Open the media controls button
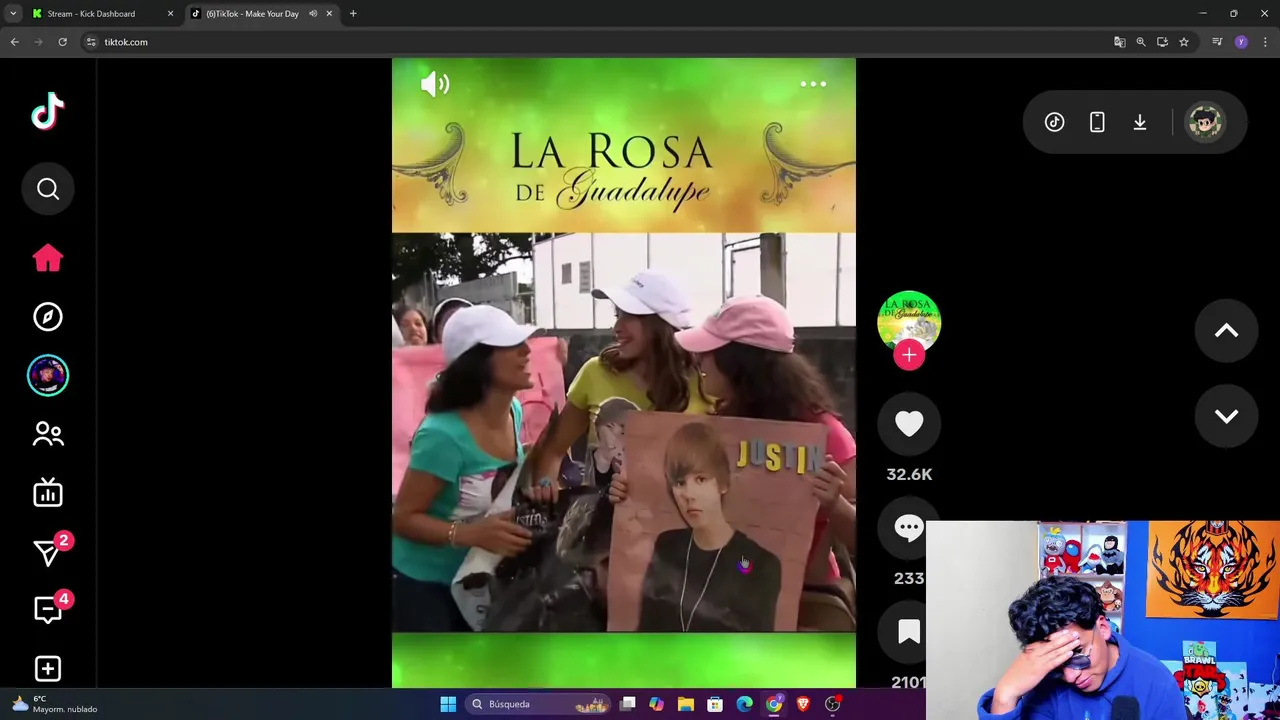This screenshot has width=1280, height=720. (1217, 42)
